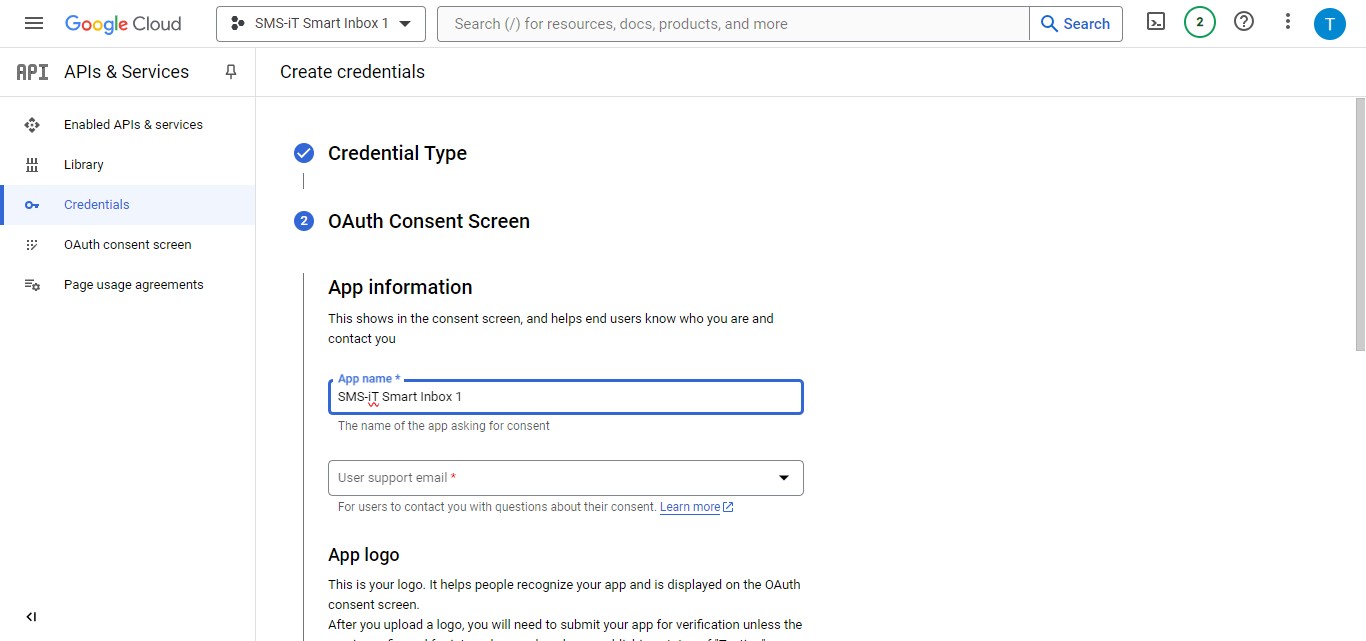Click the account avatar labeled T

[x=1329, y=23]
